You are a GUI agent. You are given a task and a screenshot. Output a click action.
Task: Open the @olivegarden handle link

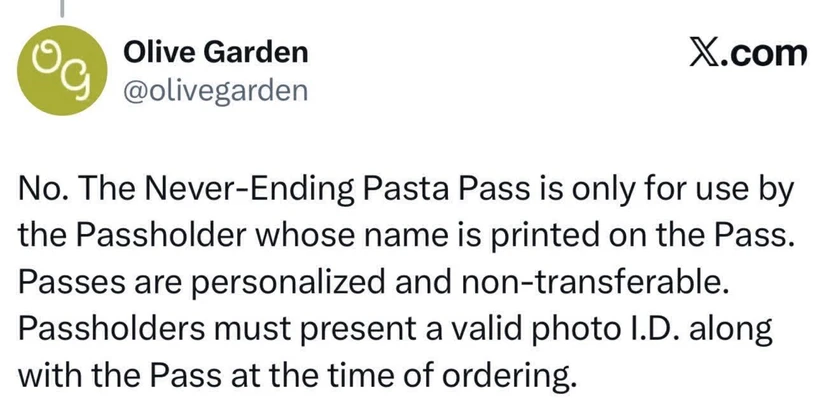click(216, 91)
